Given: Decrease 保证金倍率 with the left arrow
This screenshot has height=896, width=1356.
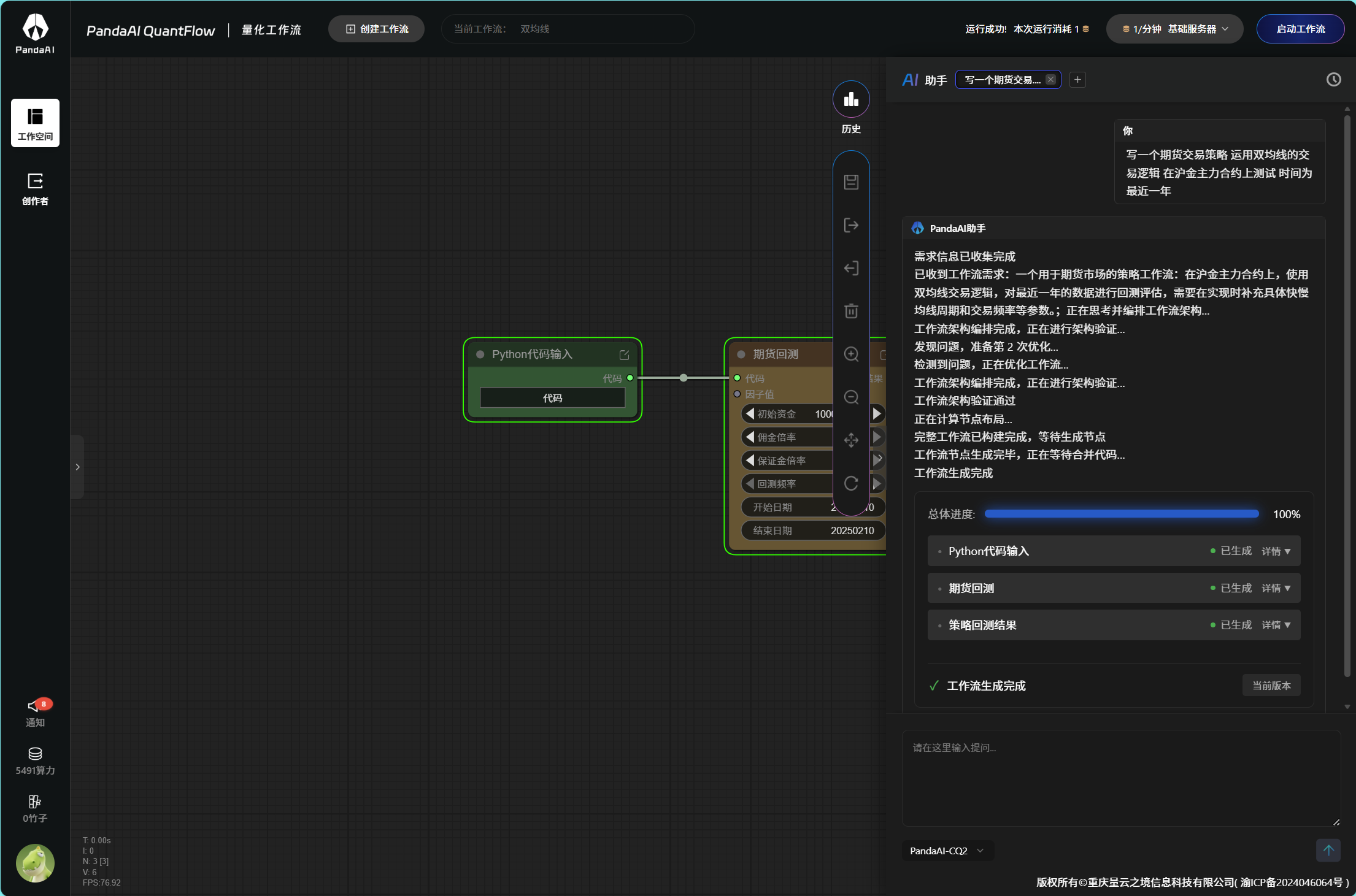Looking at the screenshot, I should (749, 461).
